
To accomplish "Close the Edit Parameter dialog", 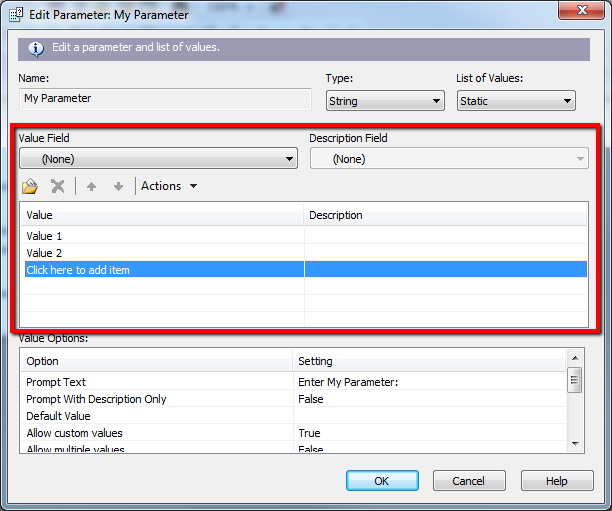I will tap(582, 10).
